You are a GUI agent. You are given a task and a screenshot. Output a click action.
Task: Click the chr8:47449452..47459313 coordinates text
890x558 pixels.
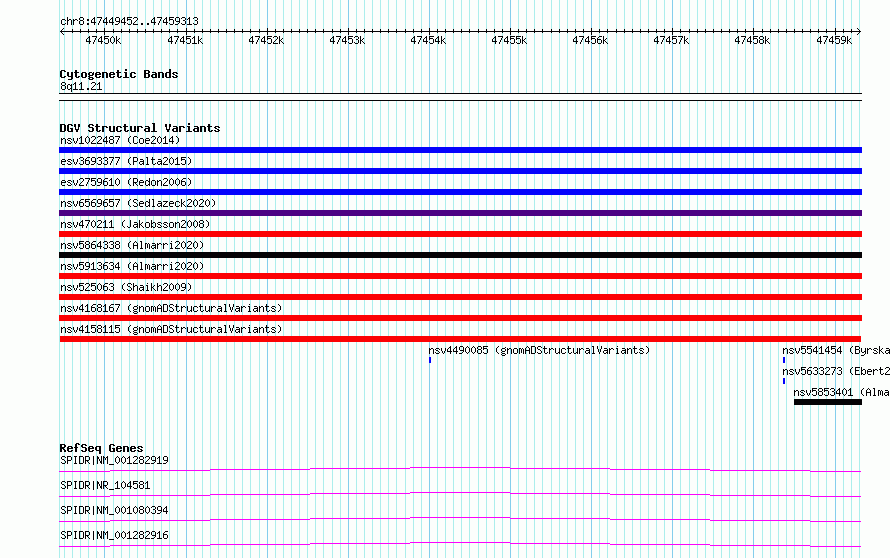[129, 22]
